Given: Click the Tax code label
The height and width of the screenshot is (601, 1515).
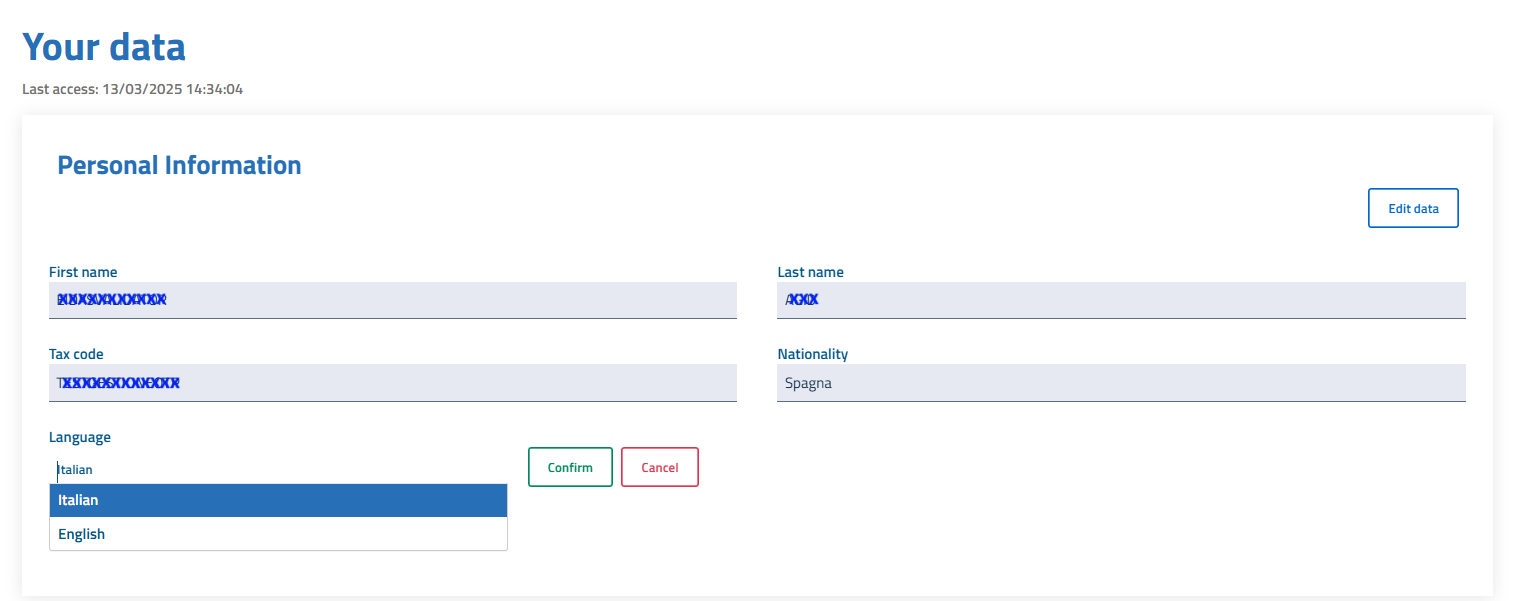Looking at the screenshot, I should 76,354.
